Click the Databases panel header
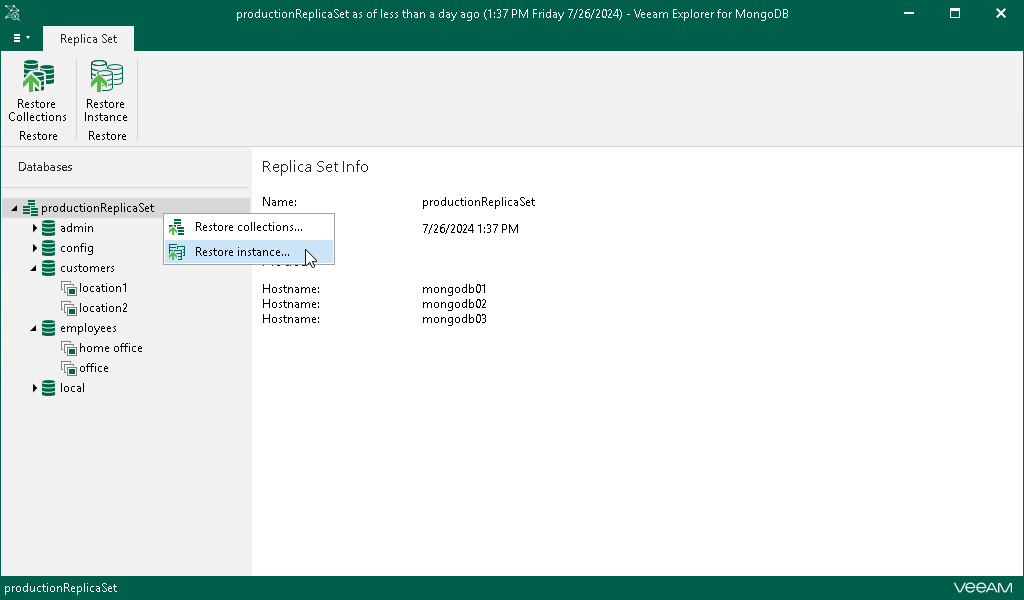 point(45,166)
